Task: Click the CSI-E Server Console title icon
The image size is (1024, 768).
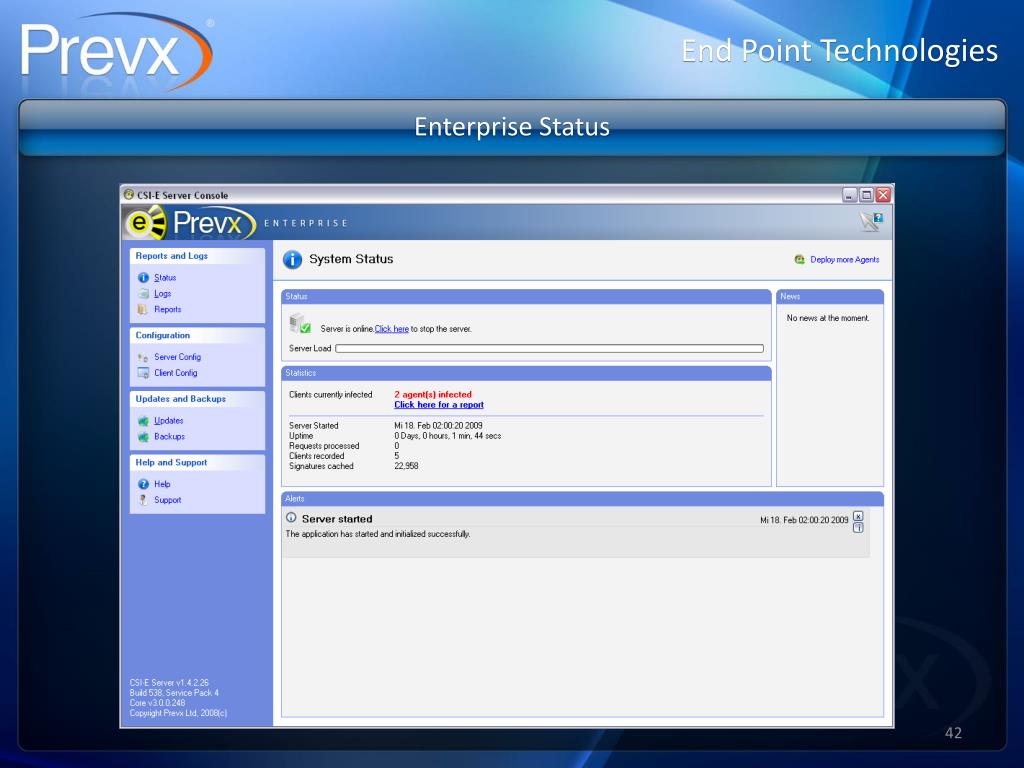Action: 129,195
